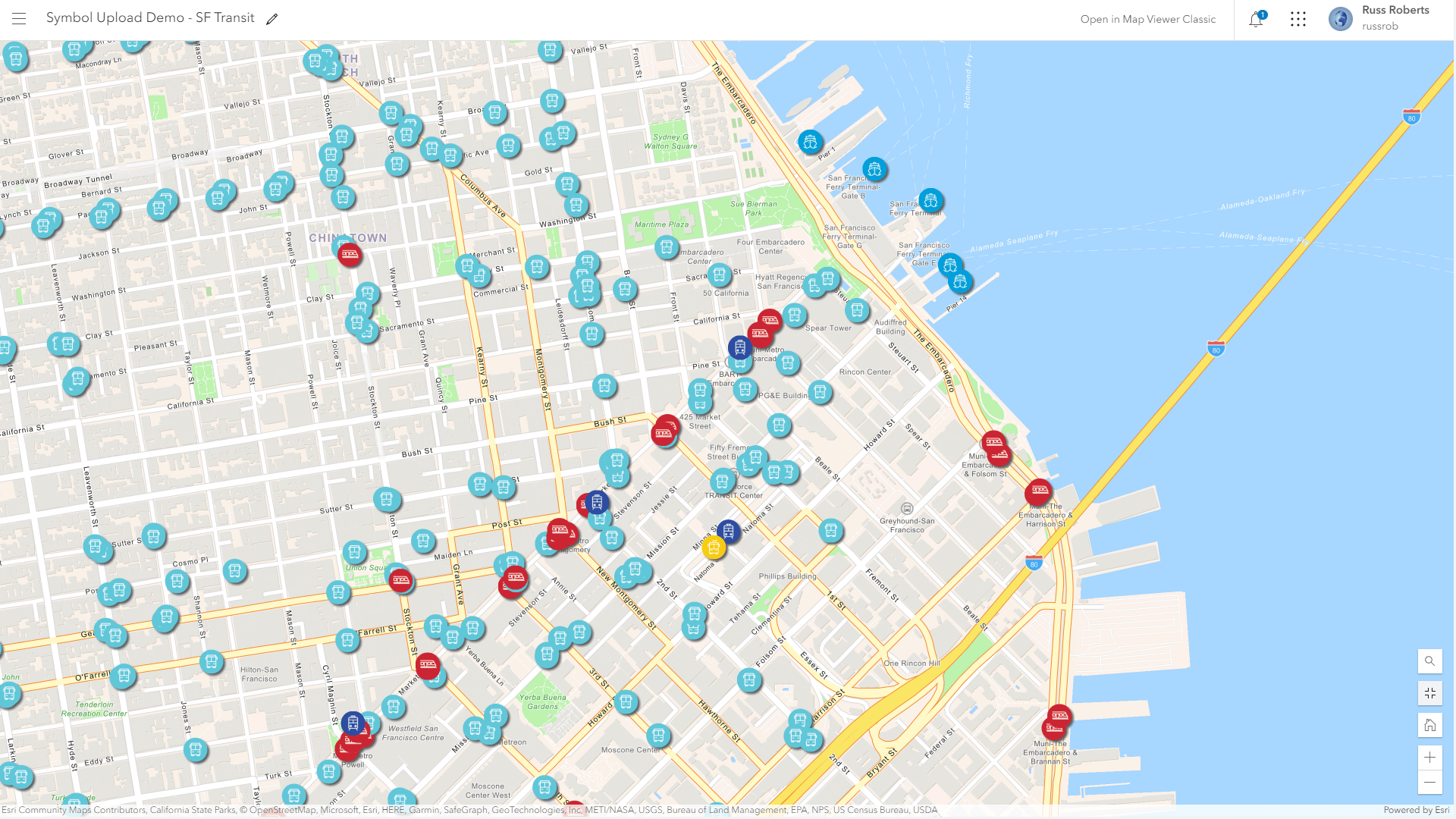Click the pencil icon to edit the map title
1456x819 pixels.
click(x=271, y=18)
